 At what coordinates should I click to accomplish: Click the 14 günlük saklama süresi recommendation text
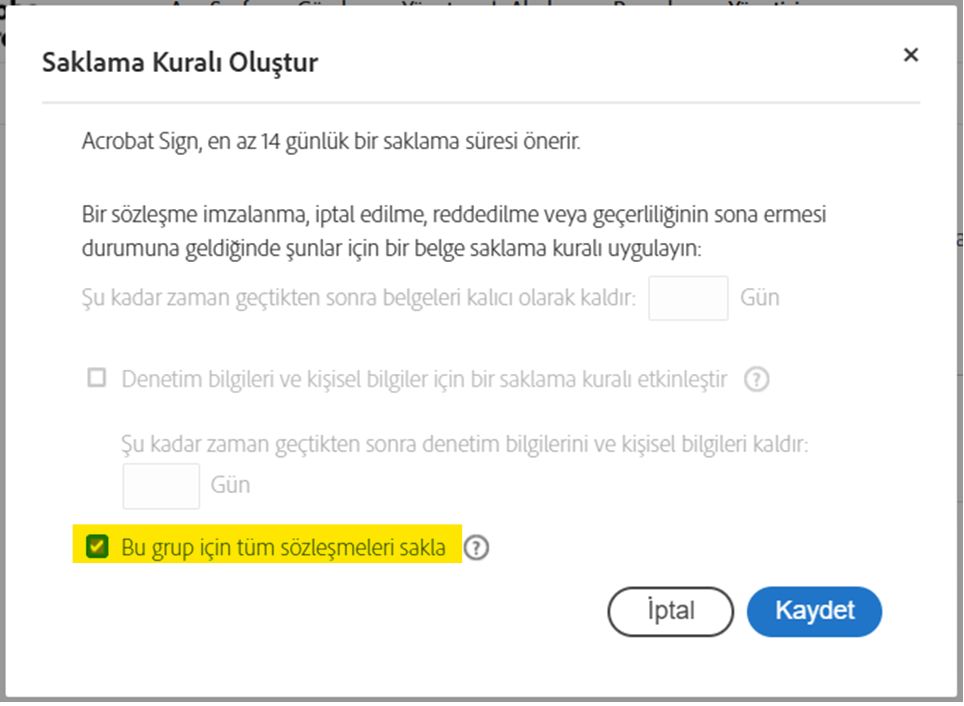pos(331,142)
